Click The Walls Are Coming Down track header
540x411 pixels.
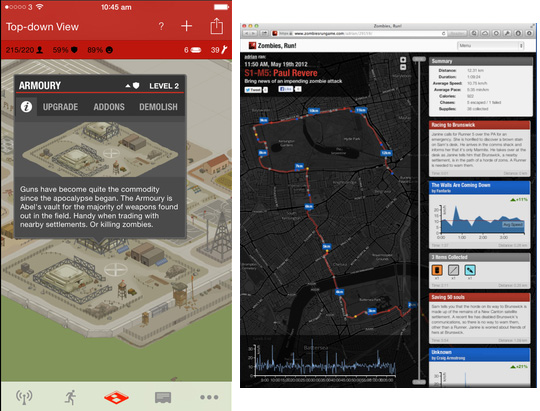tap(479, 187)
